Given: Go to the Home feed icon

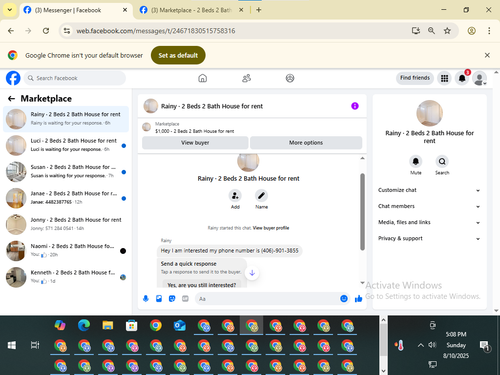Looking at the screenshot, I should (202, 78).
